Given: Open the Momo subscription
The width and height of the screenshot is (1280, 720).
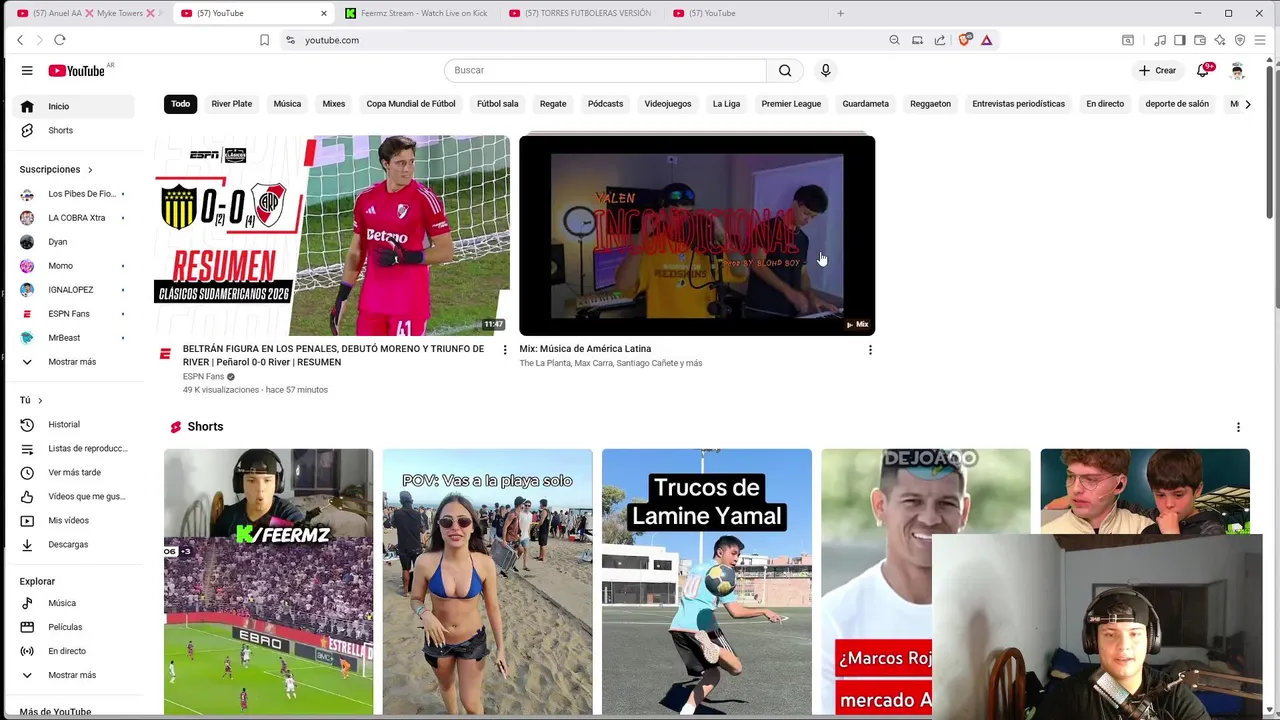Looking at the screenshot, I should pyautogui.click(x=75, y=266).
